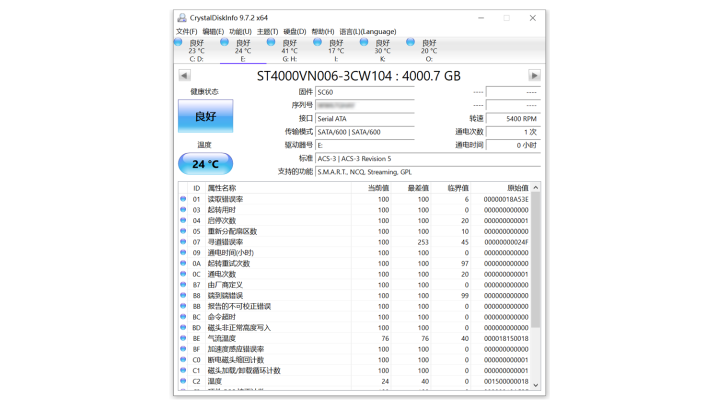719x411 pixels.
Task: Click the 驱动器号 E: field
Action: (365, 145)
